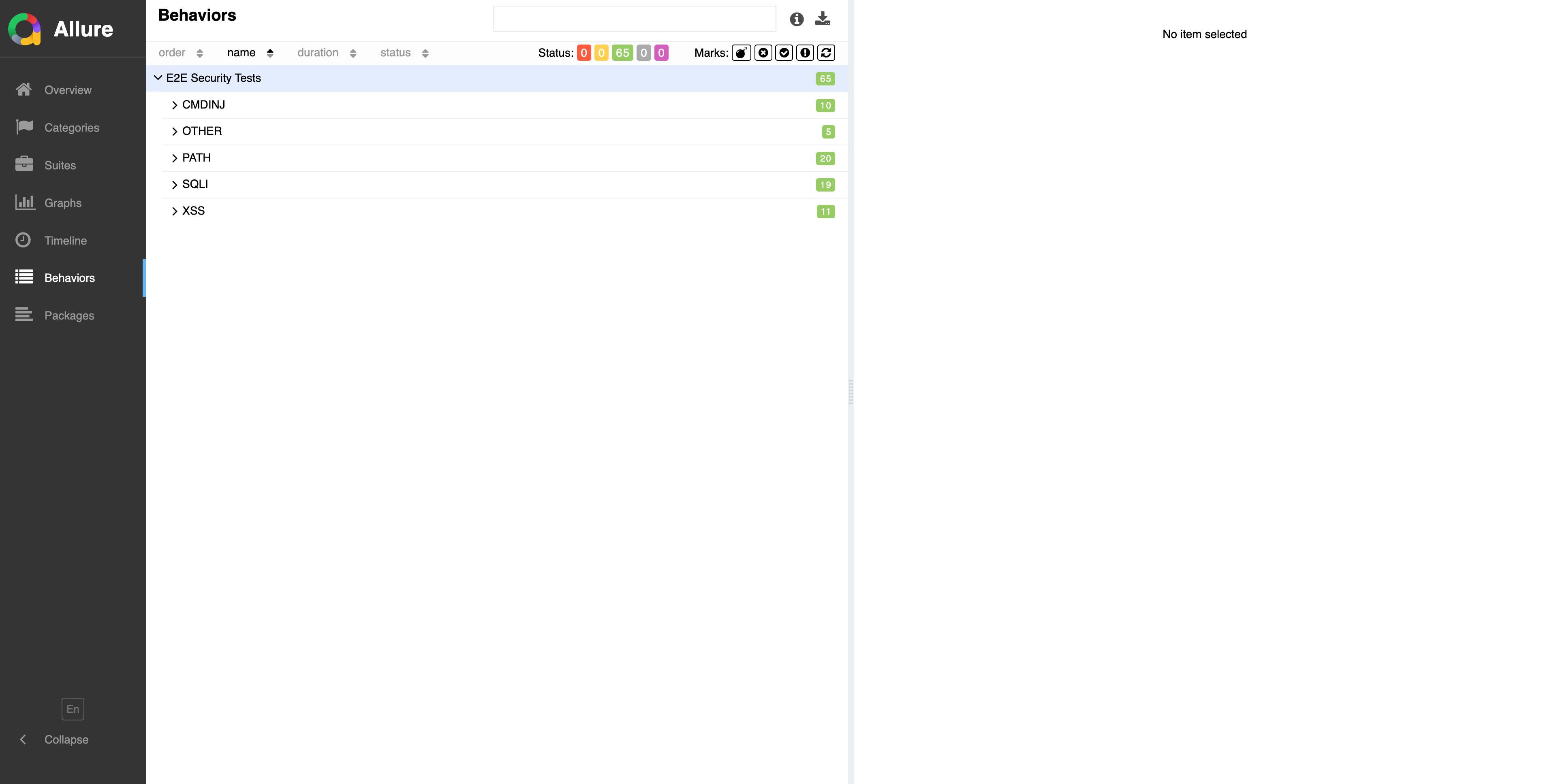Click the download CSV icon

coord(823,19)
